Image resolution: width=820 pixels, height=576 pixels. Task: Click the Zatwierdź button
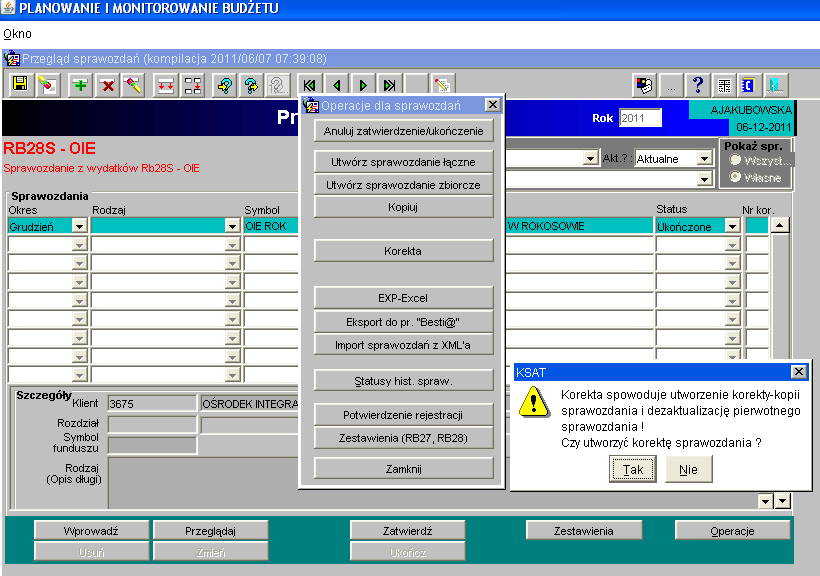(x=407, y=531)
